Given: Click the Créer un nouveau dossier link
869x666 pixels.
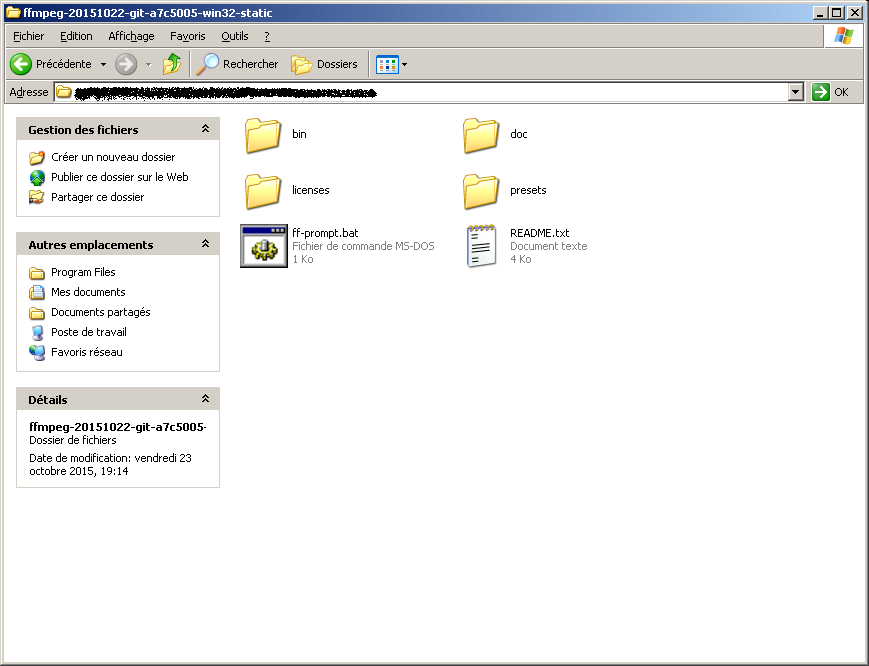Looking at the screenshot, I should (113, 157).
